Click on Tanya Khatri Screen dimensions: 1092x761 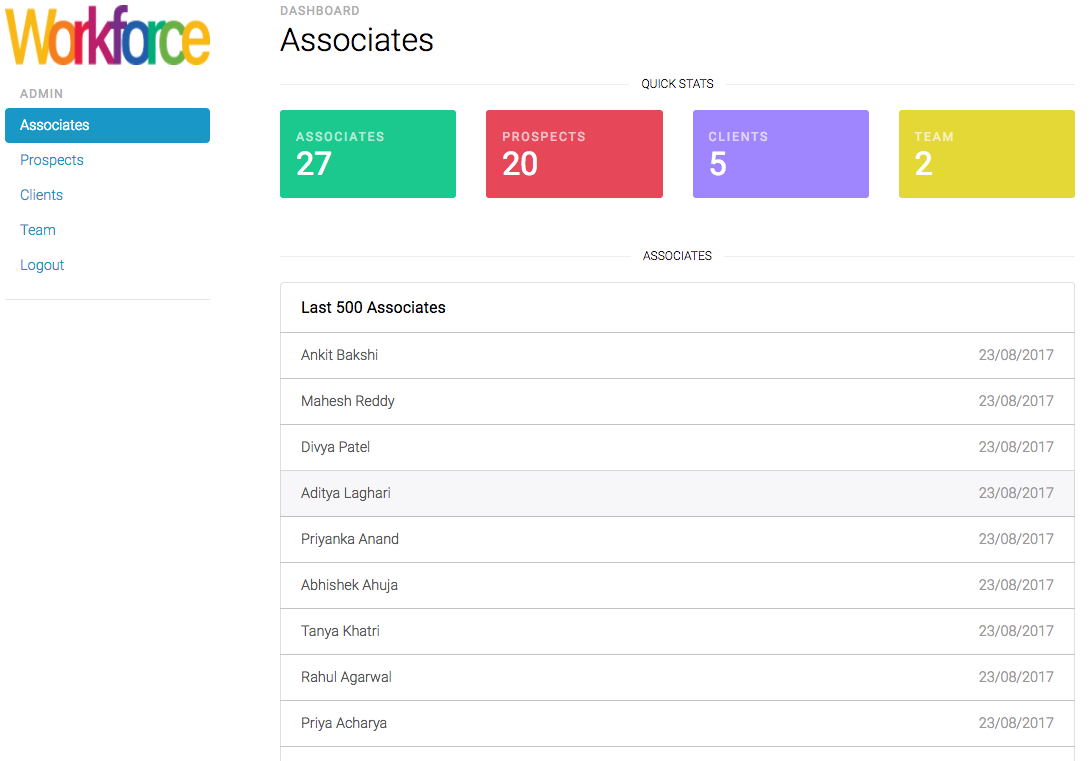(678, 631)
